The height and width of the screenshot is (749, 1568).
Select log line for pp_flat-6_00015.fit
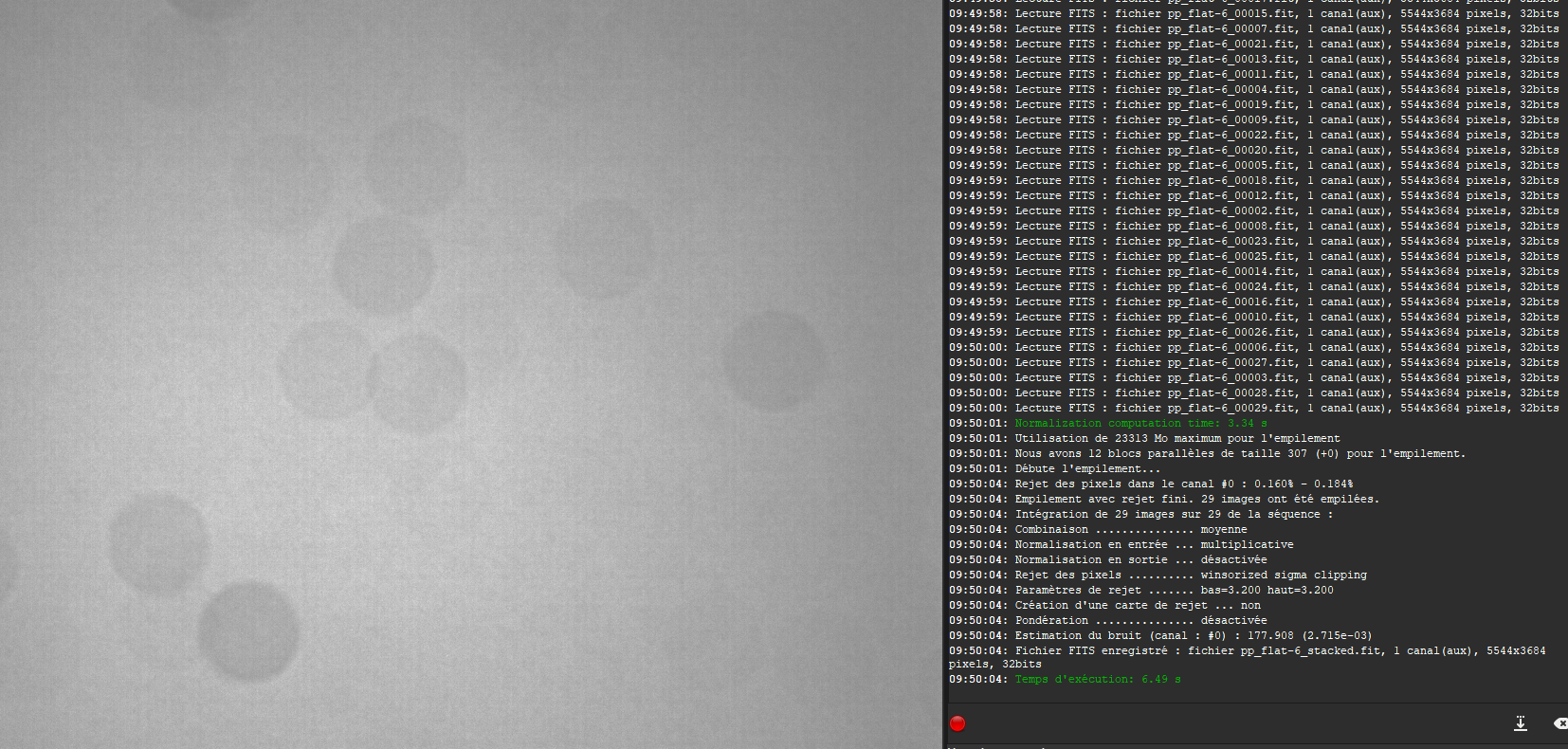pos(1254,13)
